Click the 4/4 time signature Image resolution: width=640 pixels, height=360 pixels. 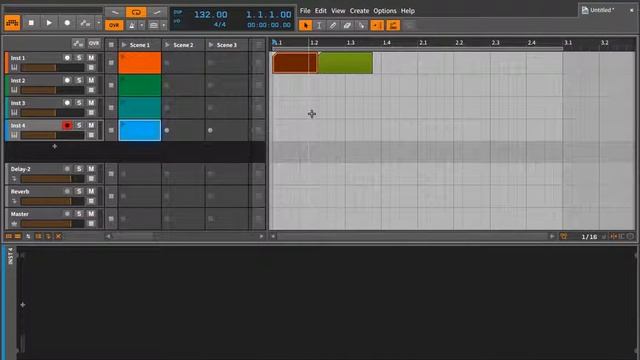click(x=220, y=25)
